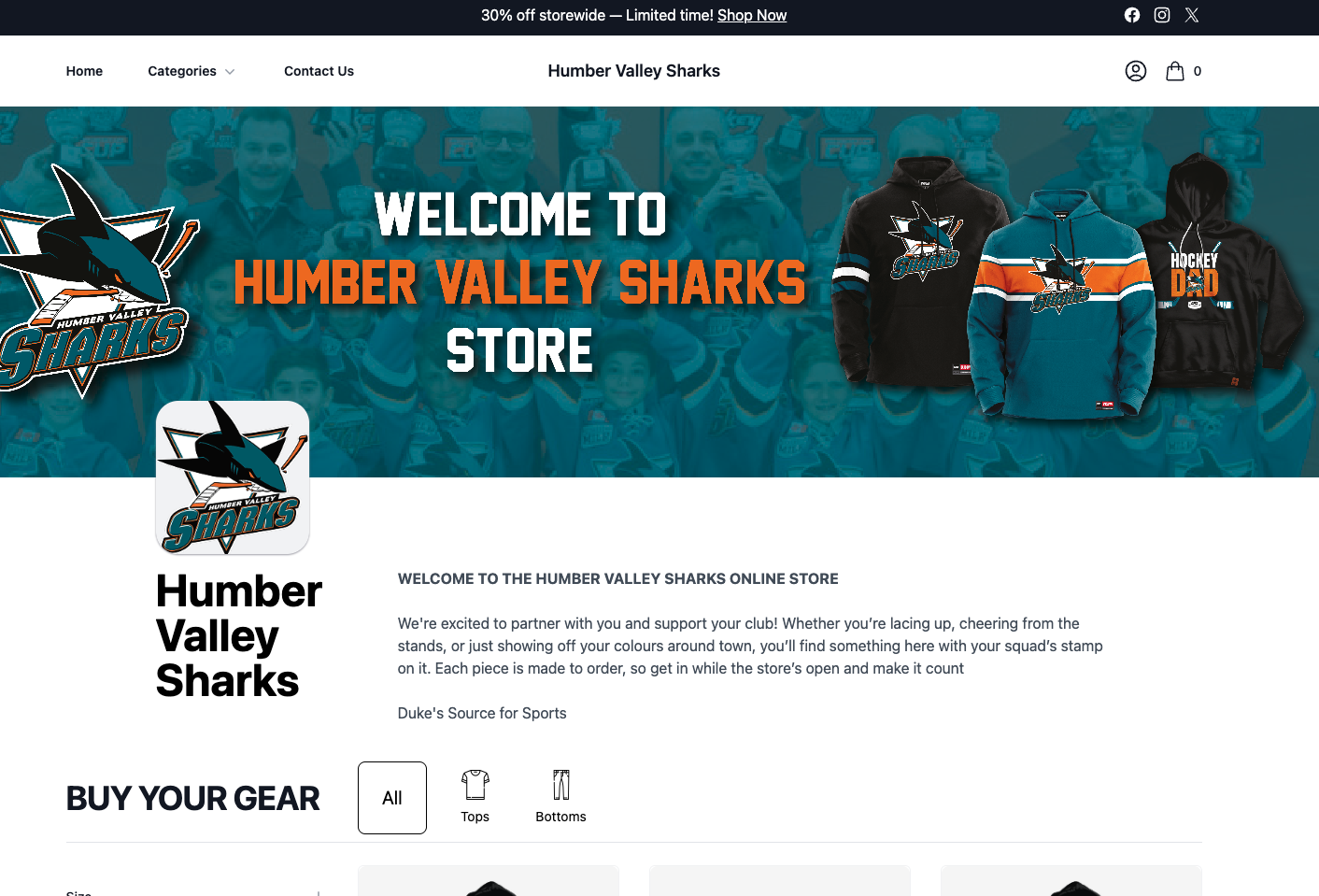Click the square Sharks logo avatar

point(233,477)
